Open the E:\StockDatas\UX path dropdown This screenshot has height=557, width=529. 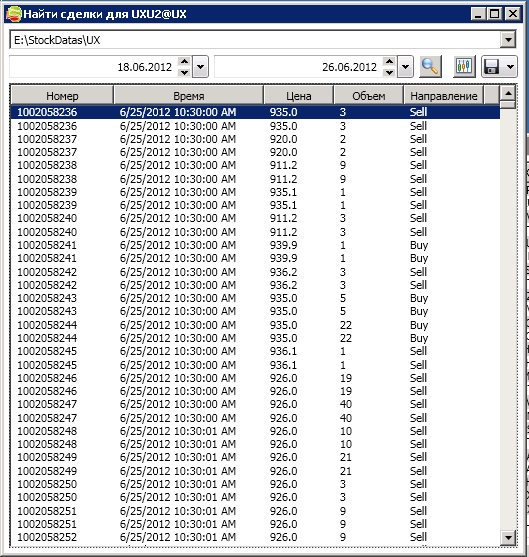pyautogui.click(x=508, y=39)
